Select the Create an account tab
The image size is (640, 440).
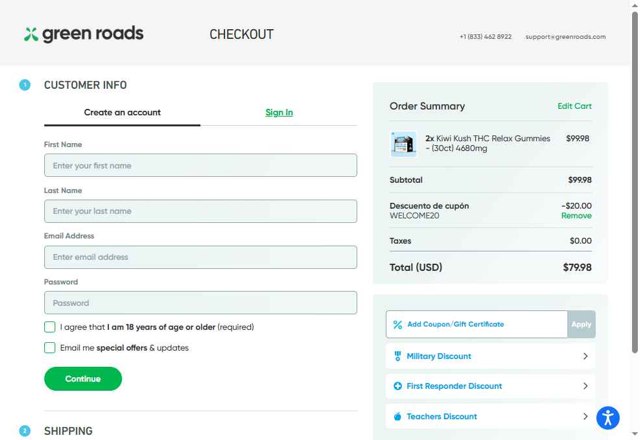tap(122, 113)
